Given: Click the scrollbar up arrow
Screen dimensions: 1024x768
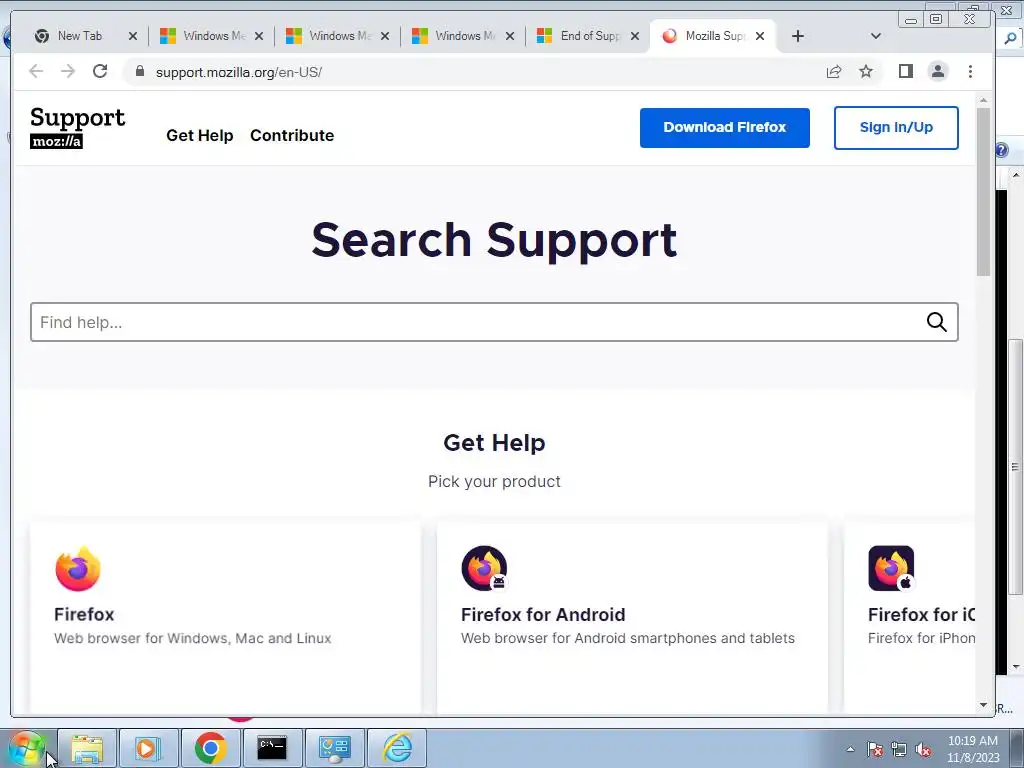Looking at the screenshot, I should [984, 101].
